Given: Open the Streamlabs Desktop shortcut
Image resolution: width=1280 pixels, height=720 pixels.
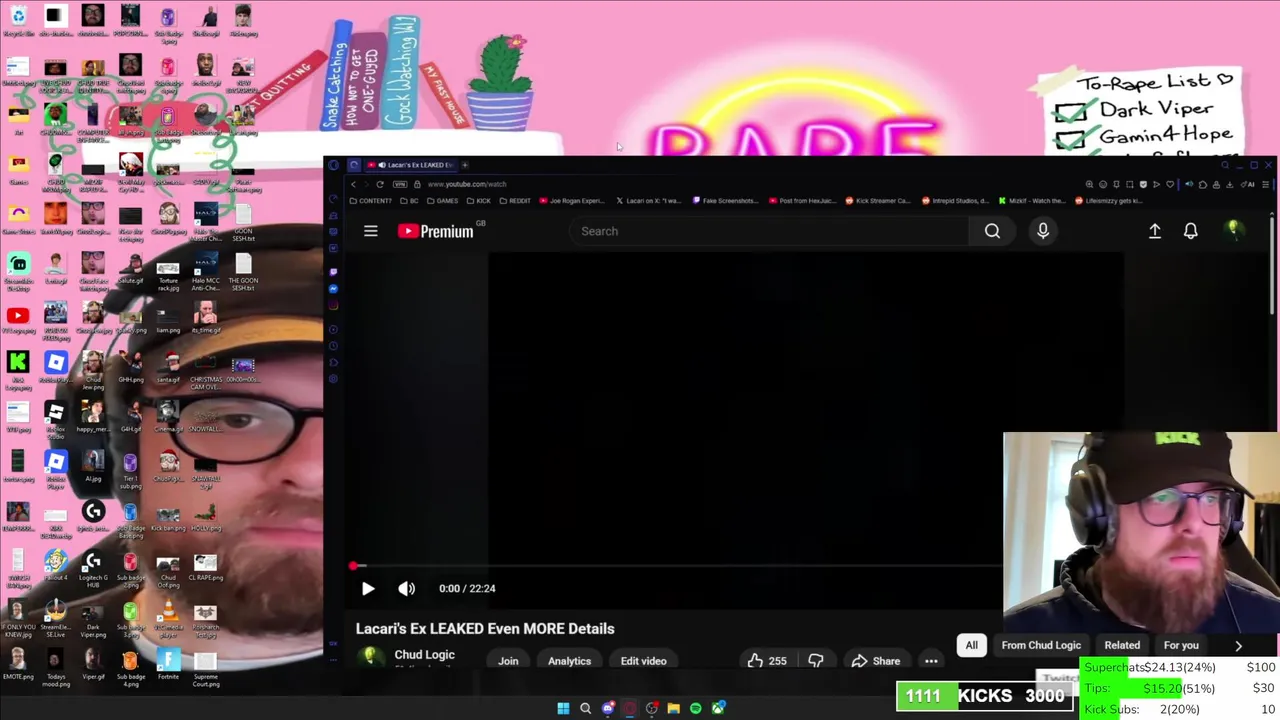Looking at the screenshot, I should (18, 272).
